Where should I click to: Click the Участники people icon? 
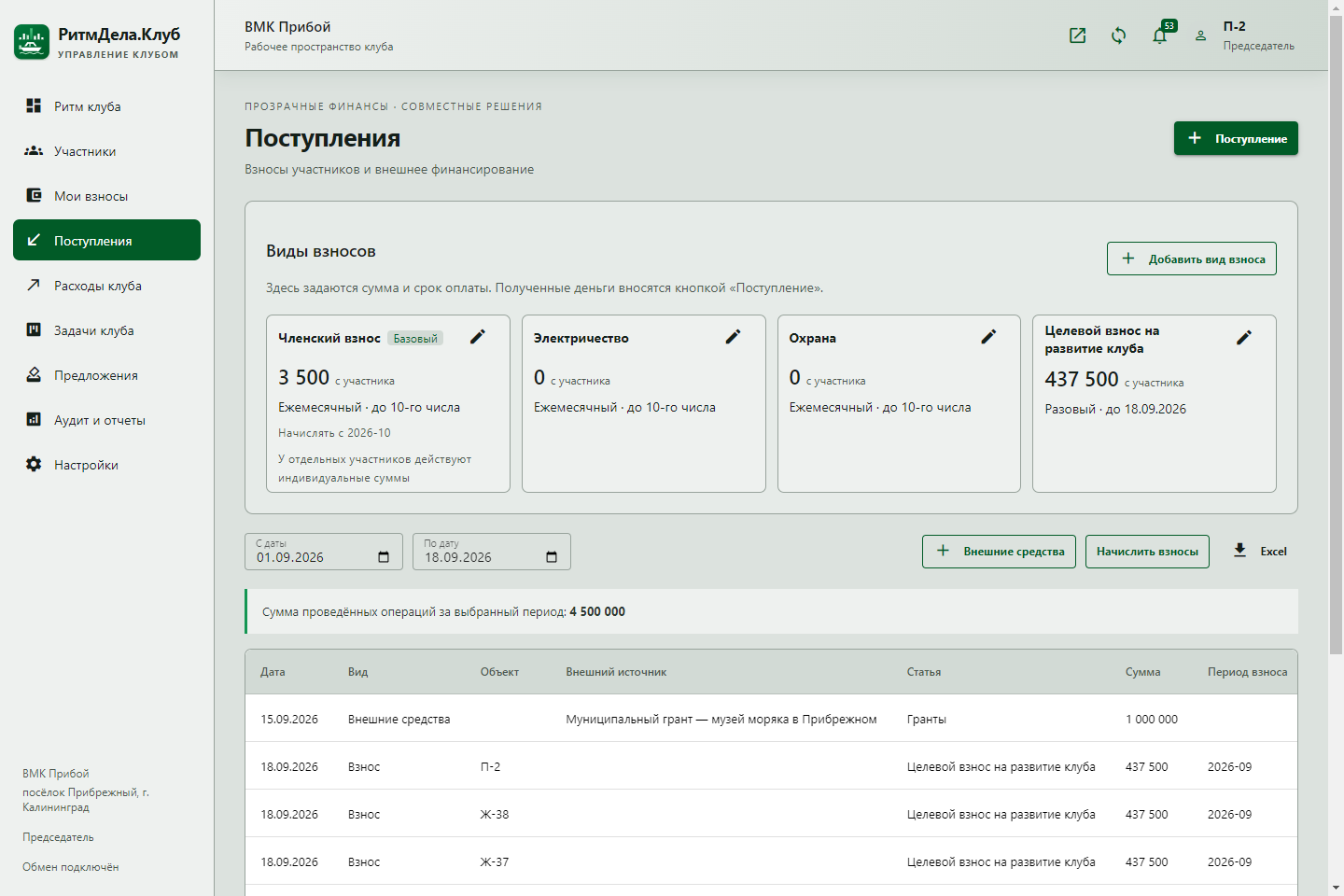[34, 150]
